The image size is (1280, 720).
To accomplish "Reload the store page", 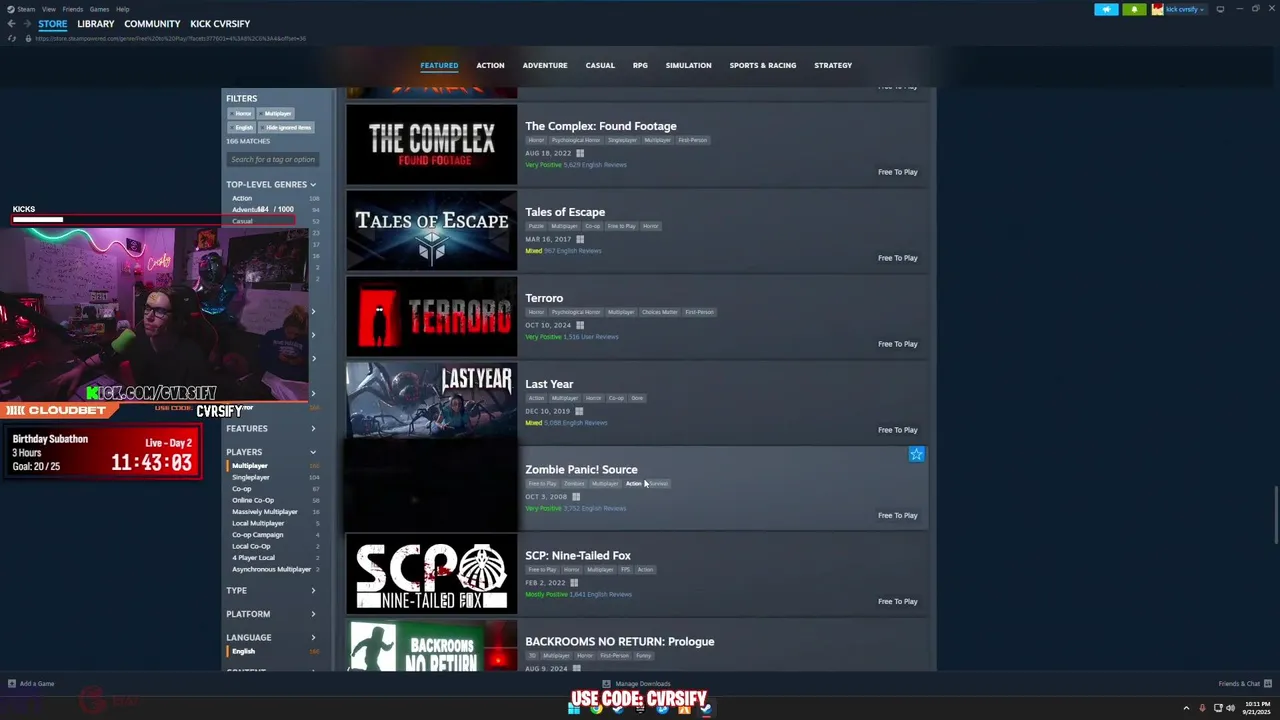I will click(12, 38).
